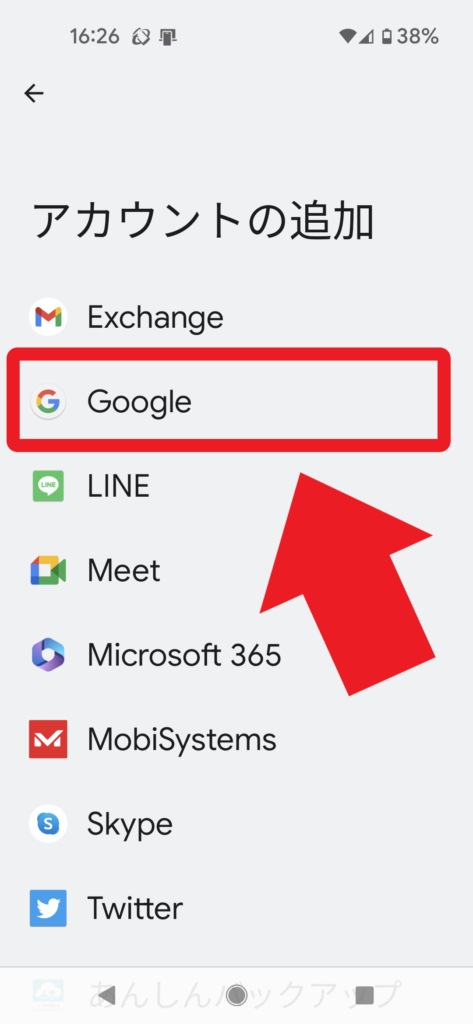Select Microsoft 365 account entry

coord(236,655)
